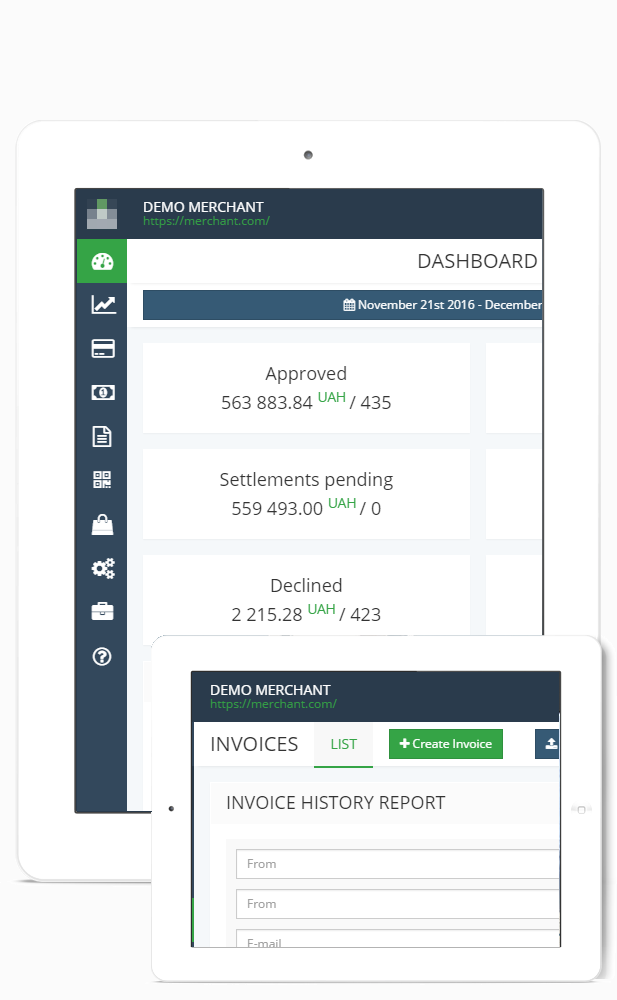Follow the merchant.com link in dashboard header
Viewport: 617px width, 1000px height.
point(206,221)
